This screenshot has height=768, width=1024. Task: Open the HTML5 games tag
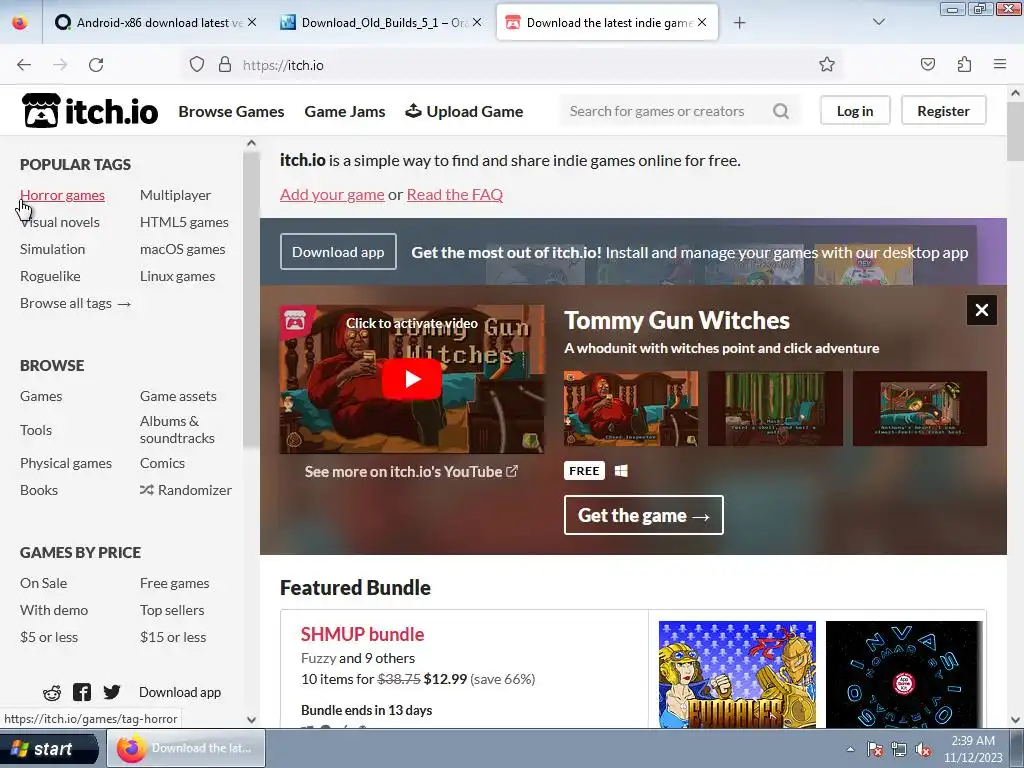(184, 222)
